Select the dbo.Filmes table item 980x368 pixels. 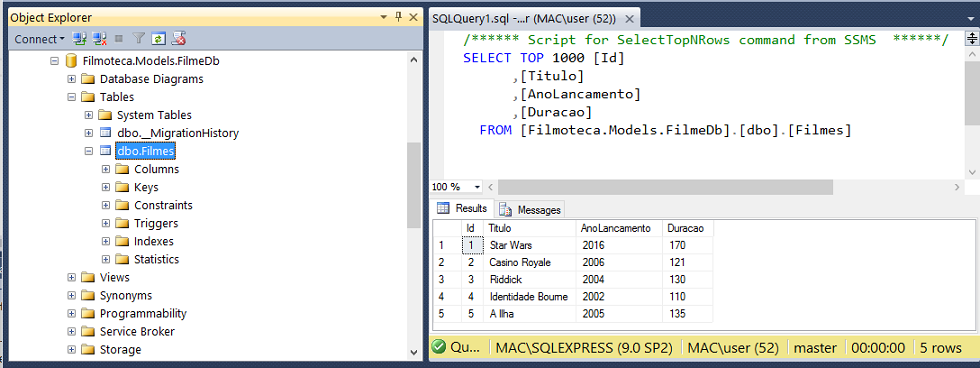click(146, 151)
